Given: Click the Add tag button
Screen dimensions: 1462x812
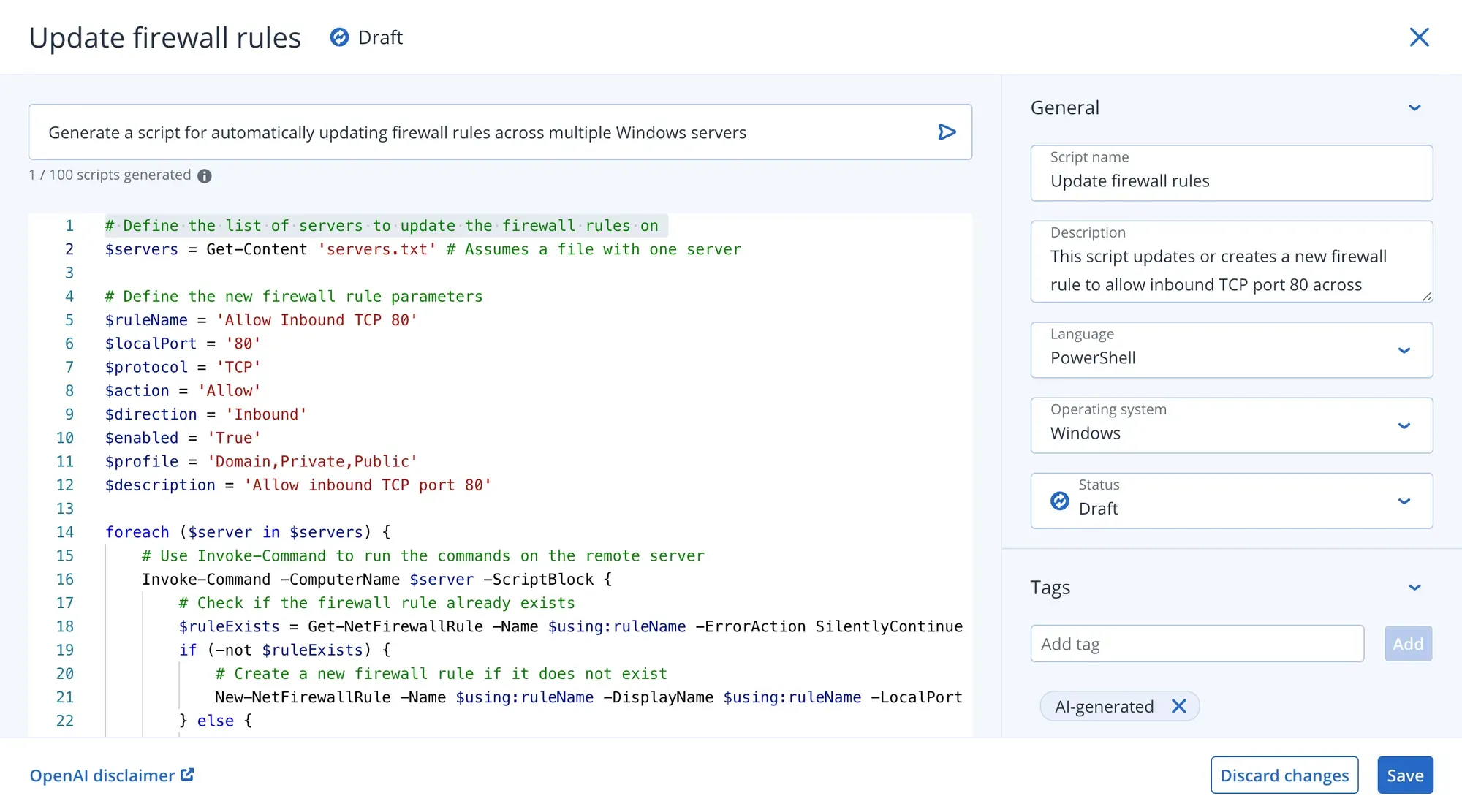Looking at the screenshot, I should tap(1407, 644).
